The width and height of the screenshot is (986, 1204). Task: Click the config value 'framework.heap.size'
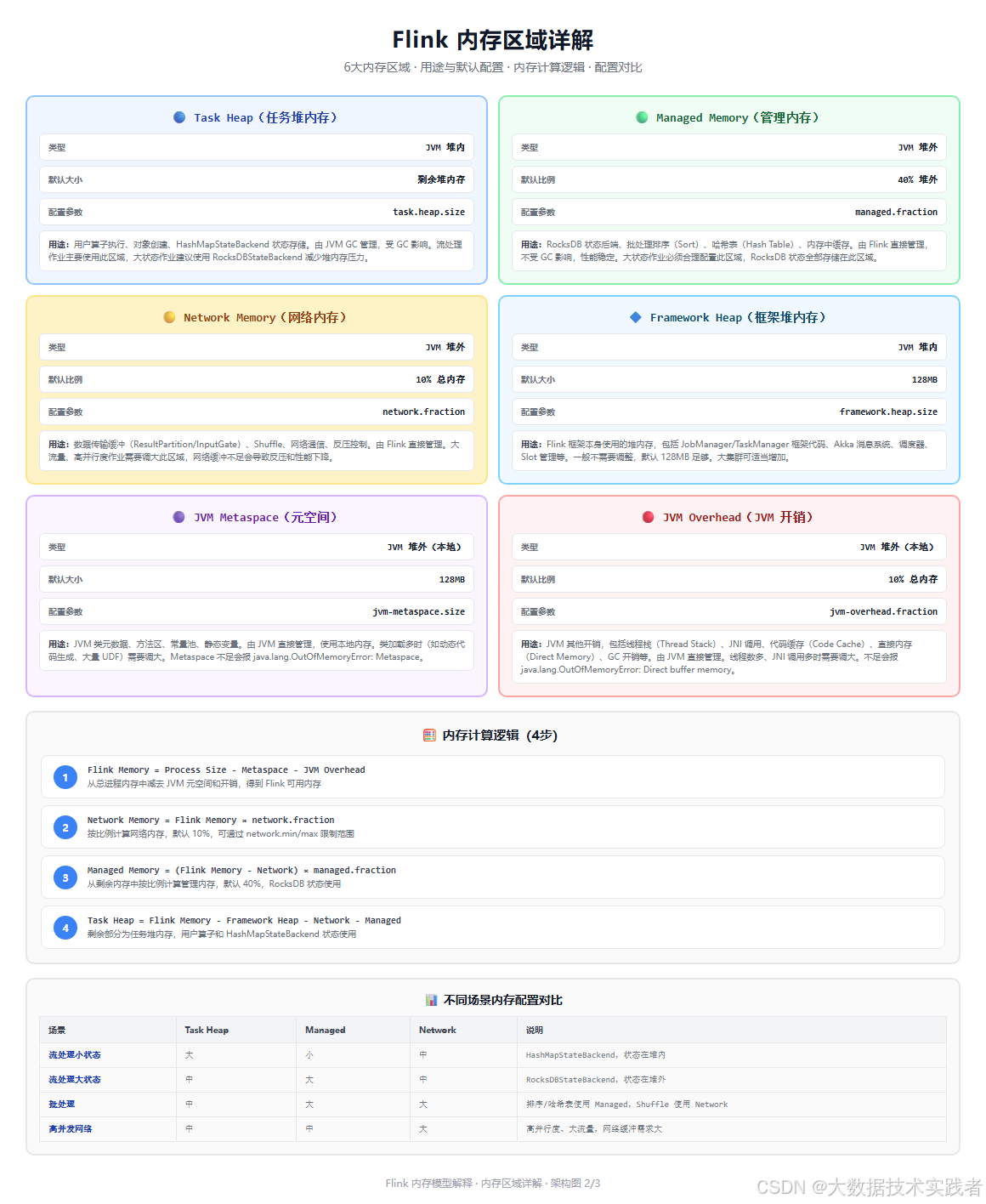pyautogui.click(x=888, y=412)
